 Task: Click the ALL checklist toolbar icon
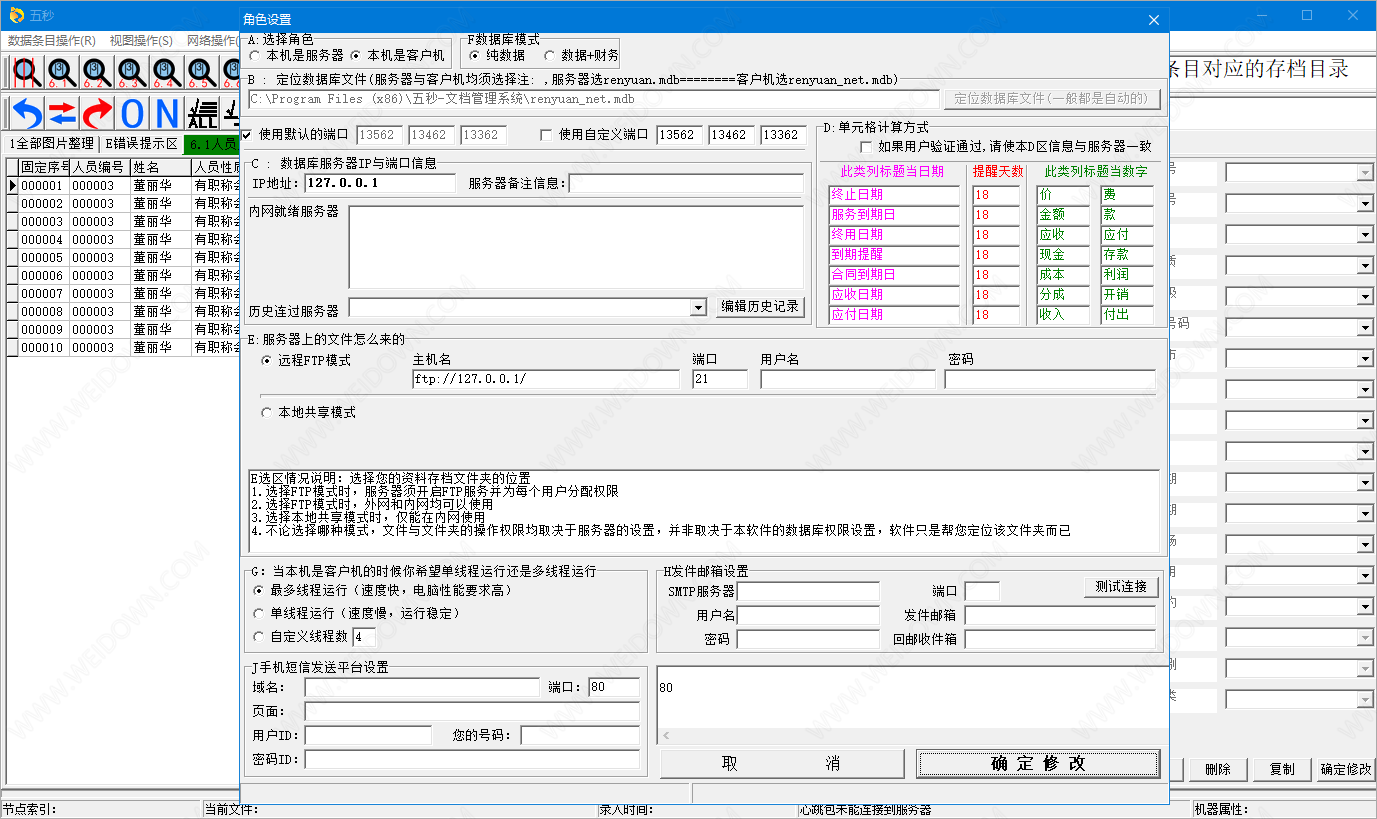point(204,113)
